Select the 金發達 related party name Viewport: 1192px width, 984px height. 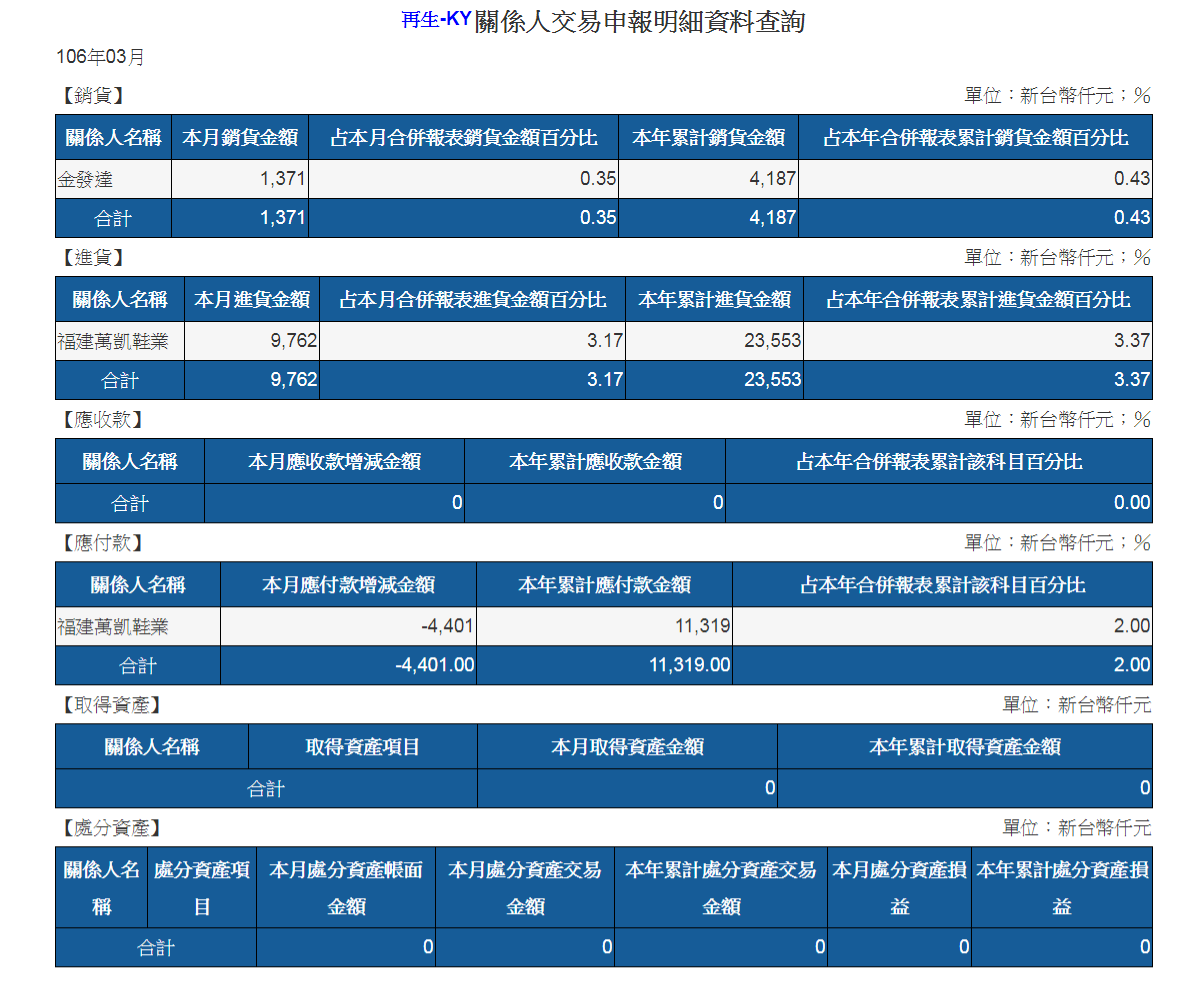pyautogui.click(x=85, y=179)
